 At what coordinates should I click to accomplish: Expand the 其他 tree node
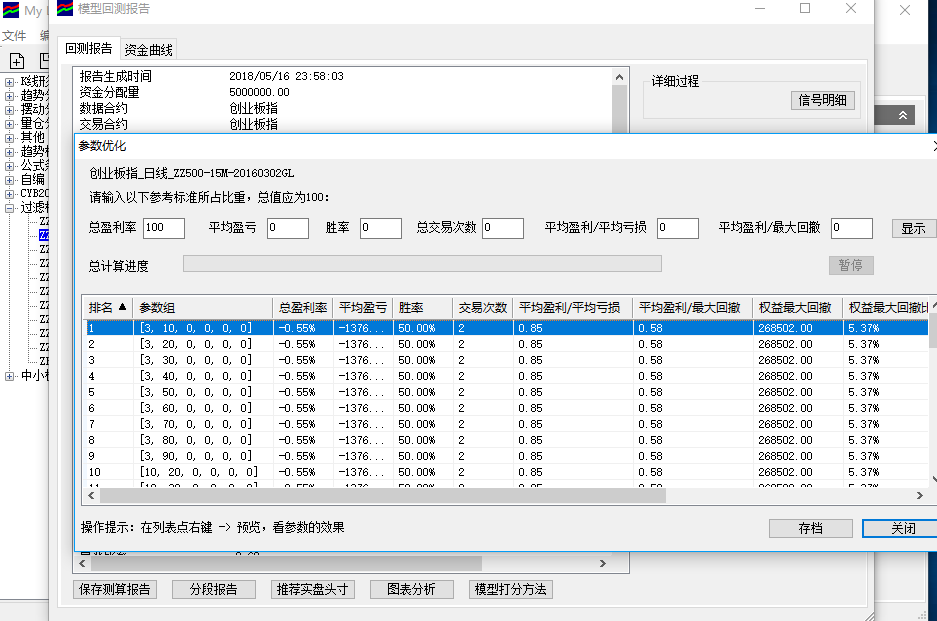tap(10, 138)
